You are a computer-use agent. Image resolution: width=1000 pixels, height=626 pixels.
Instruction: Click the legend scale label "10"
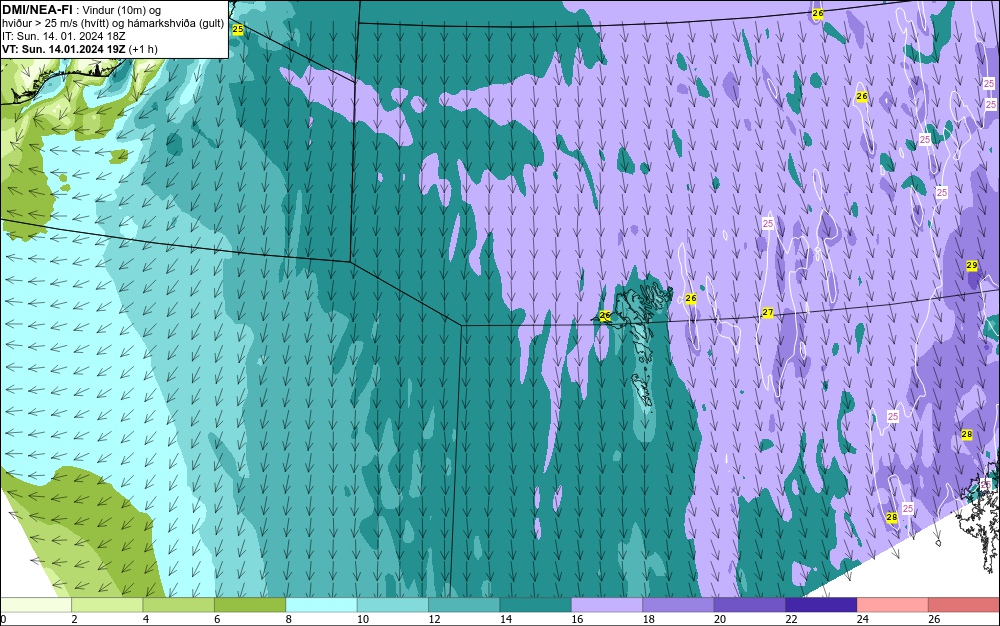coord(363,619)
